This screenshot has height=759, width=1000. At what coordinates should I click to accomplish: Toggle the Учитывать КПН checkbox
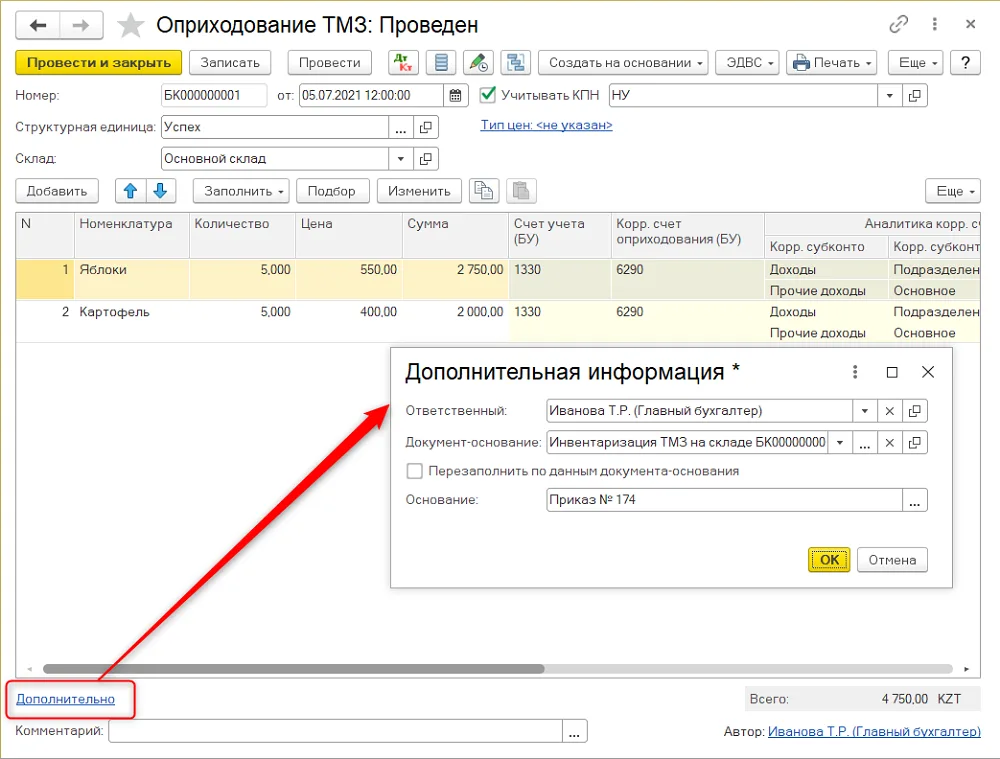tap(488, 95)
